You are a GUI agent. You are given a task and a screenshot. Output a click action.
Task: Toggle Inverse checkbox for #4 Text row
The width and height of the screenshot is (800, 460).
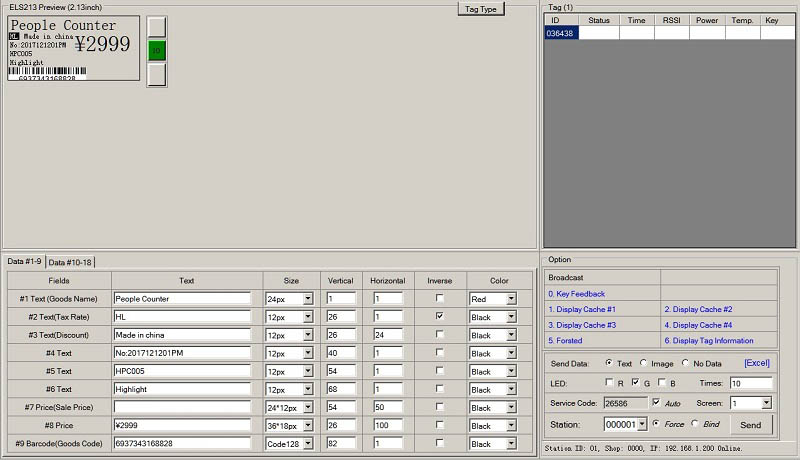coord(439,352)
